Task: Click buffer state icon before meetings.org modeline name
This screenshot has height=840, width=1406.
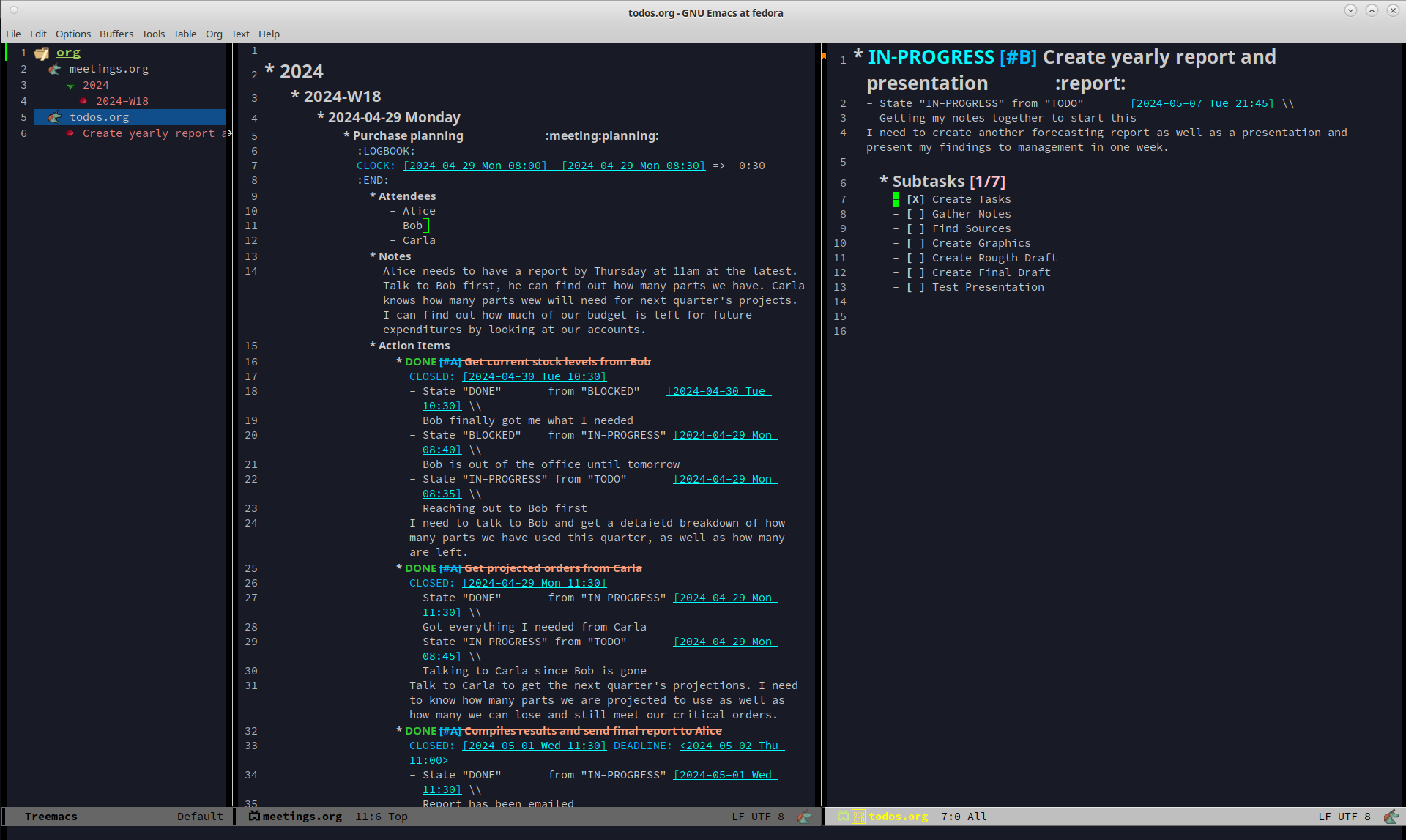Action: [254, 816]
